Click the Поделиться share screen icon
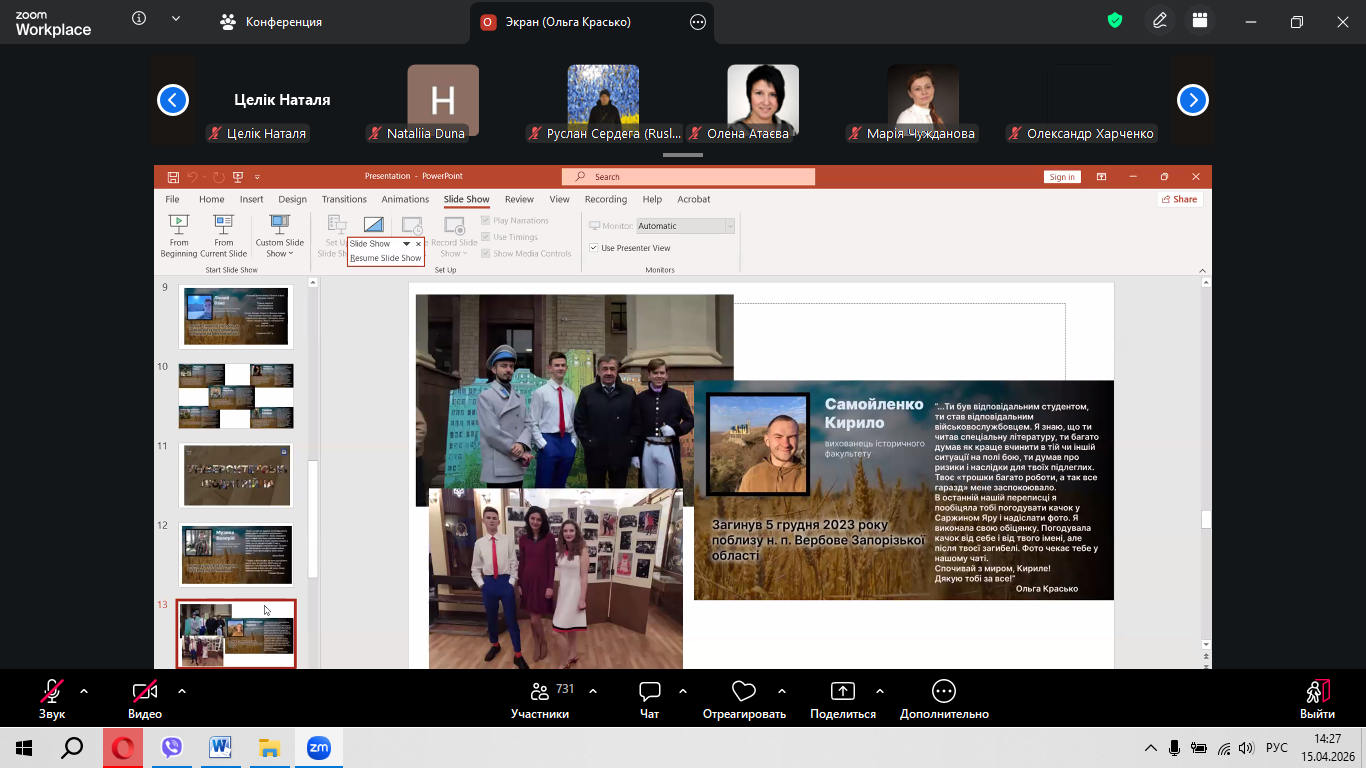Viewport: 1366px width, 768px height. pyautogui.click(x=843, y=692)
